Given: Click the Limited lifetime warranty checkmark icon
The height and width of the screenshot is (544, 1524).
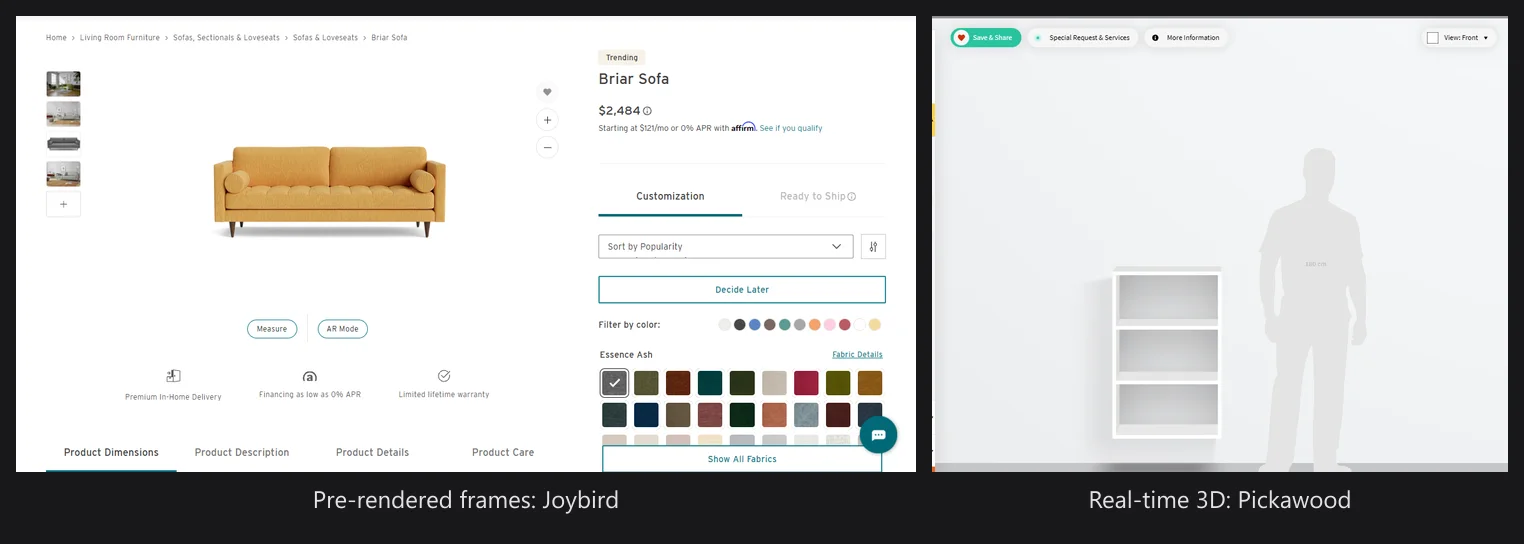Looking at the screenshot, I should coord(444,376).
